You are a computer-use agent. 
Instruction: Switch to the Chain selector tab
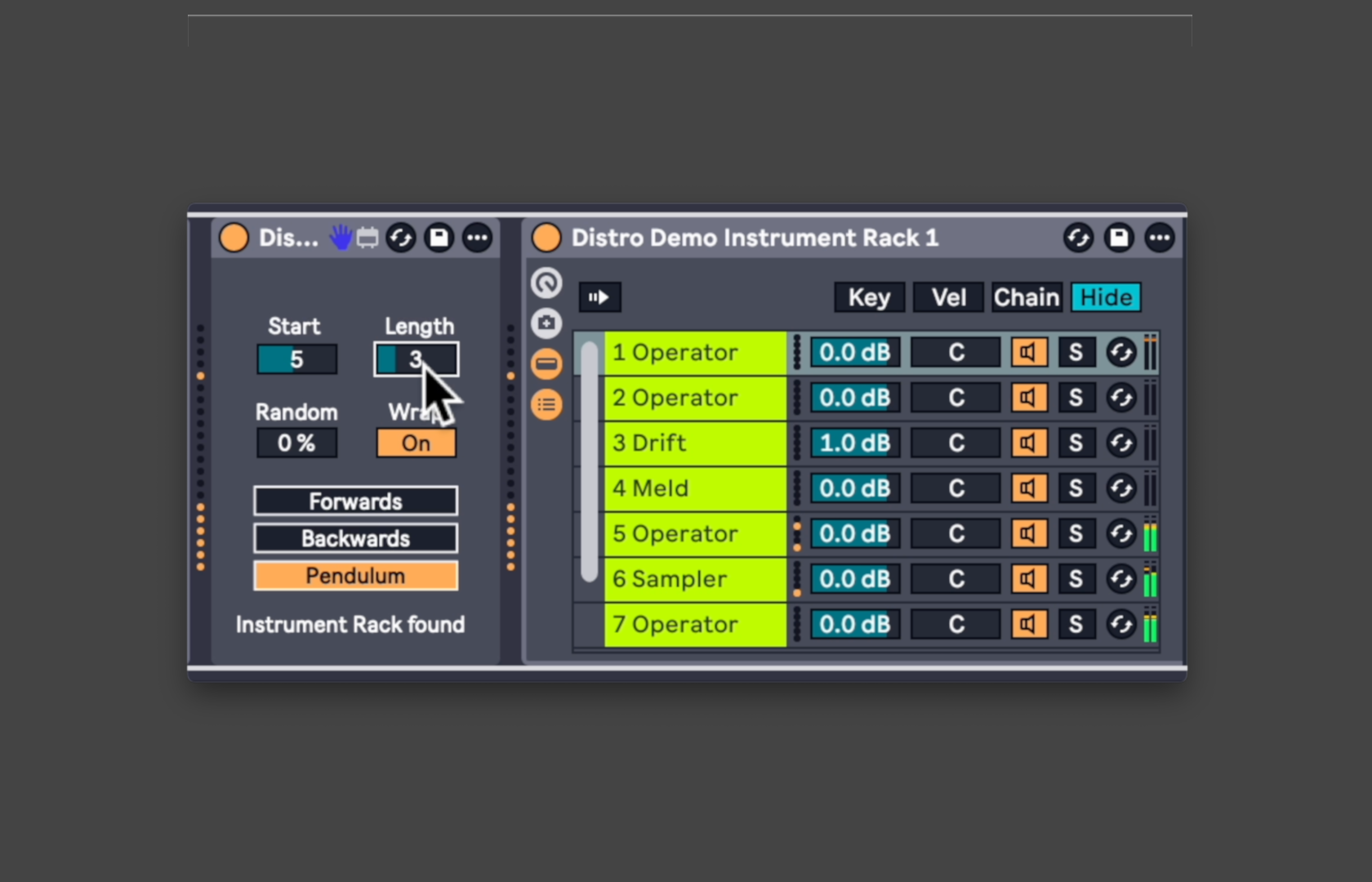click(1026, 297)
